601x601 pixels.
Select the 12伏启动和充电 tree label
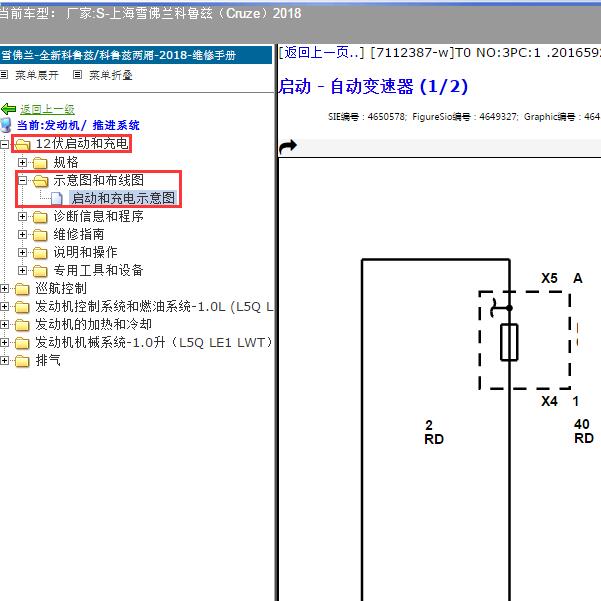click(82, 144)
